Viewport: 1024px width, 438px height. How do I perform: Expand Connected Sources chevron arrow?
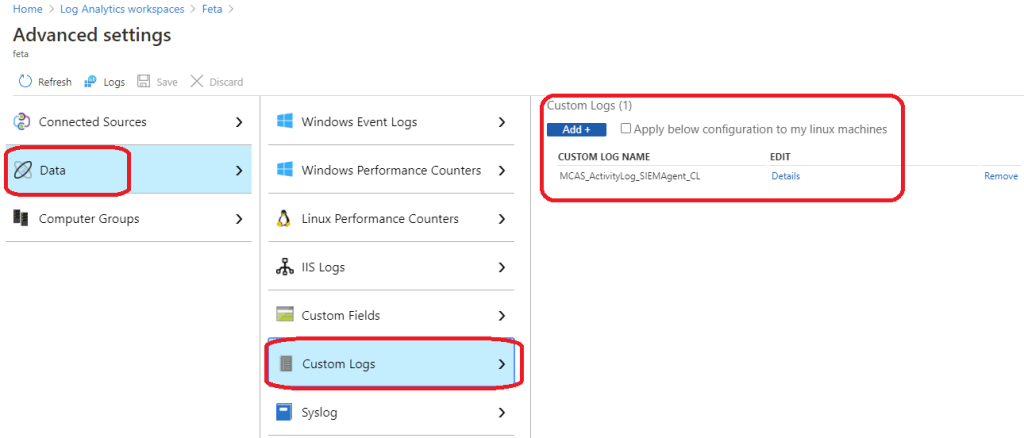238,122
